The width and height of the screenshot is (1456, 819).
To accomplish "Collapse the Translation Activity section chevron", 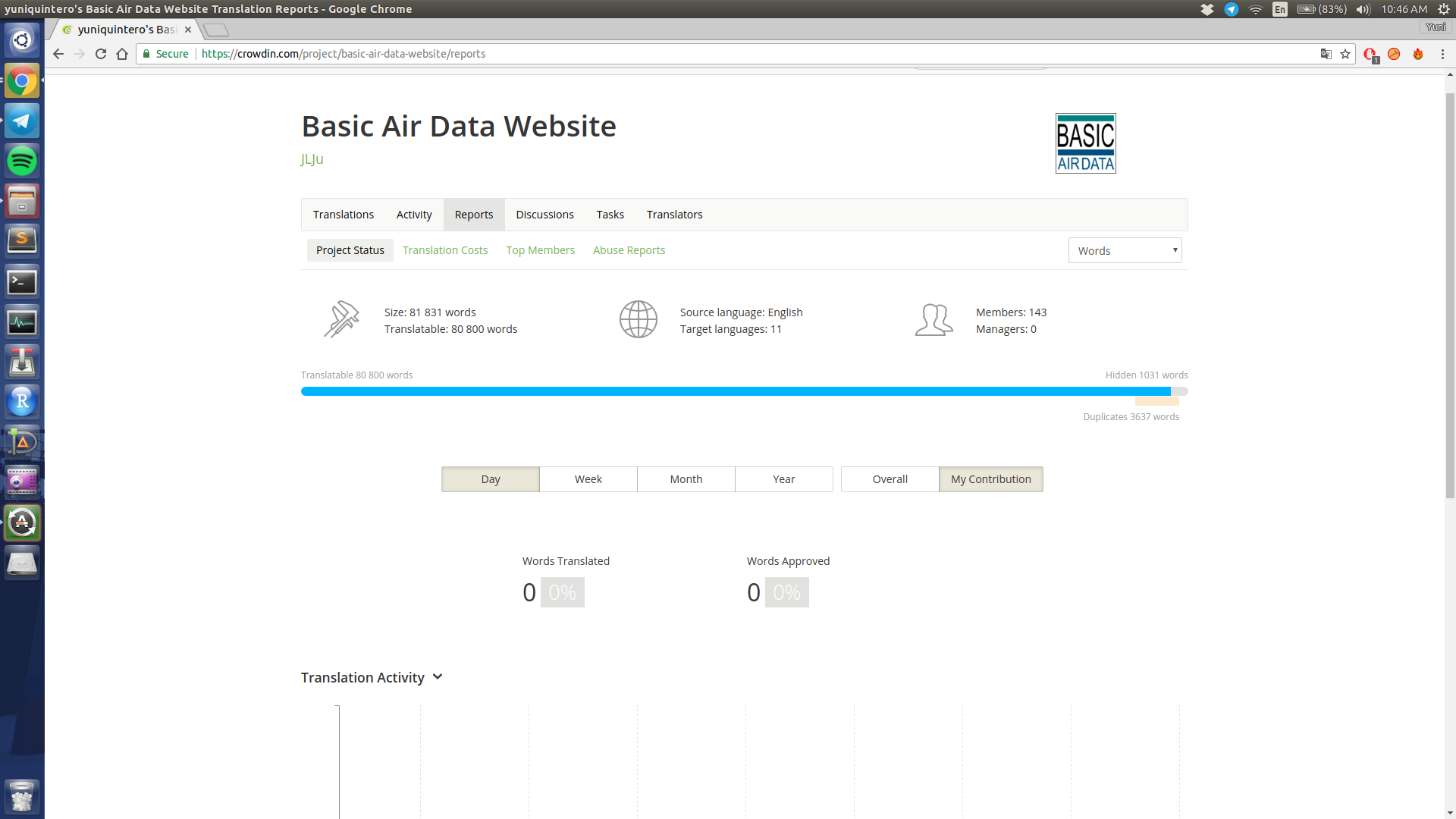I will [438, 677].
